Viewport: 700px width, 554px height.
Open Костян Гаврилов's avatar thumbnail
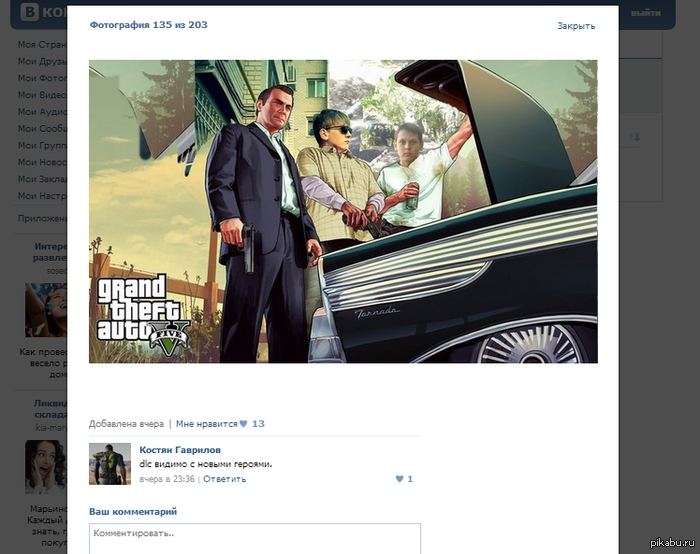110,463
